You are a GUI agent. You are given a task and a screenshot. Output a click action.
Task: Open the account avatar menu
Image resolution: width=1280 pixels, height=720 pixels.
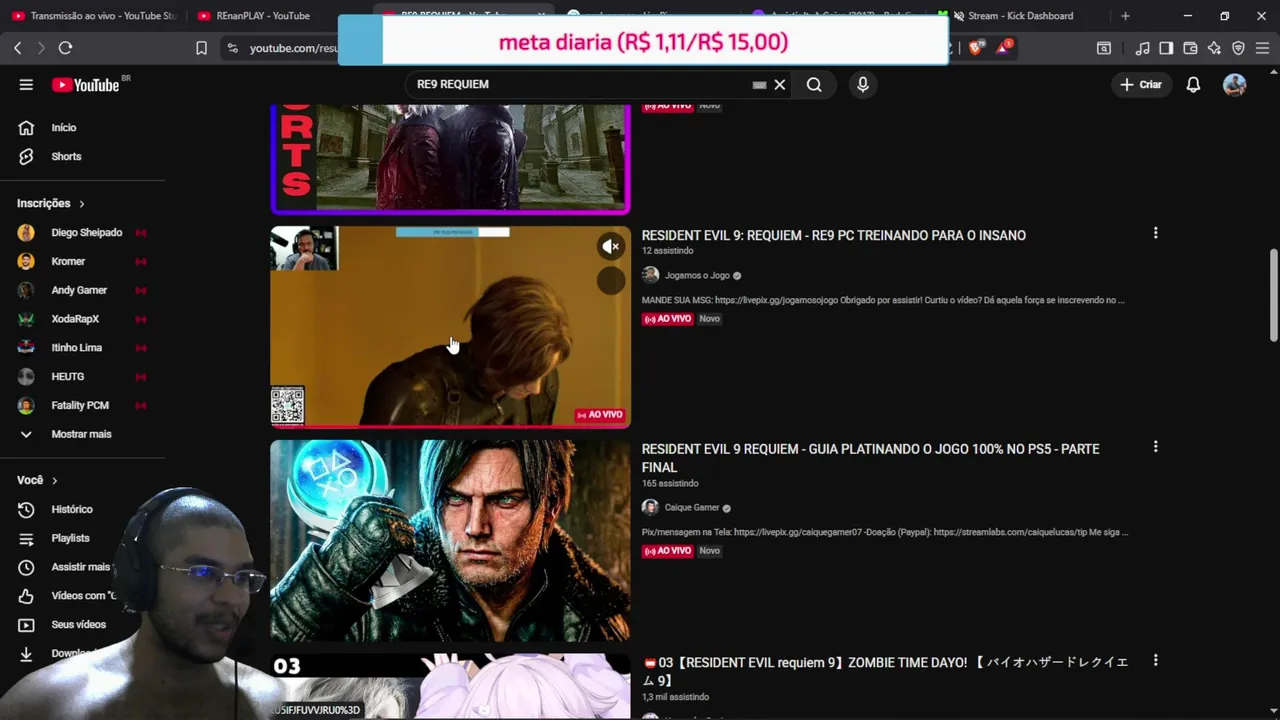(1234, 85)
